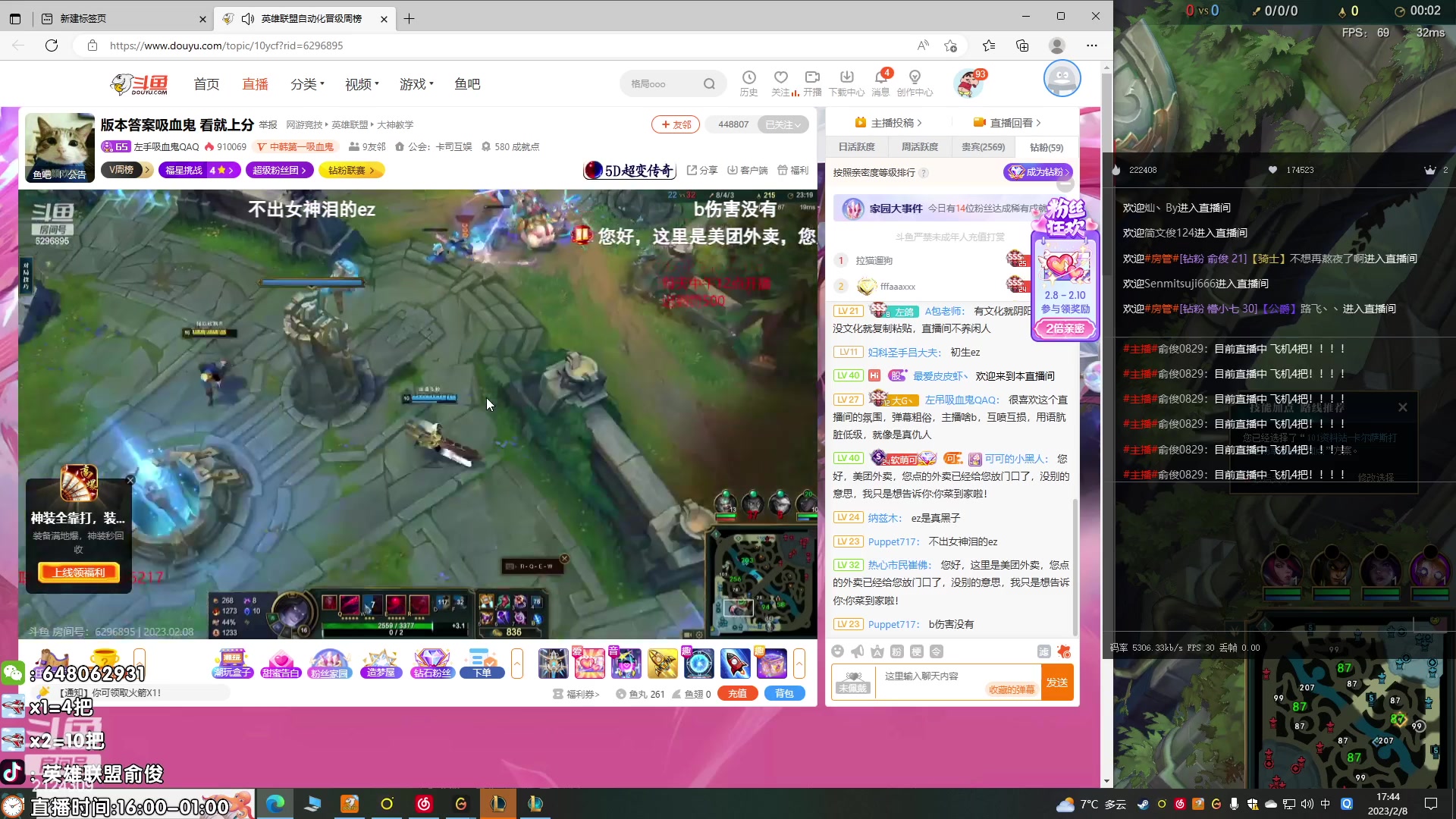This screenshot has height=819, width=1456.
Task: Click the 上线领福利 button
Action: coord(79,573)
